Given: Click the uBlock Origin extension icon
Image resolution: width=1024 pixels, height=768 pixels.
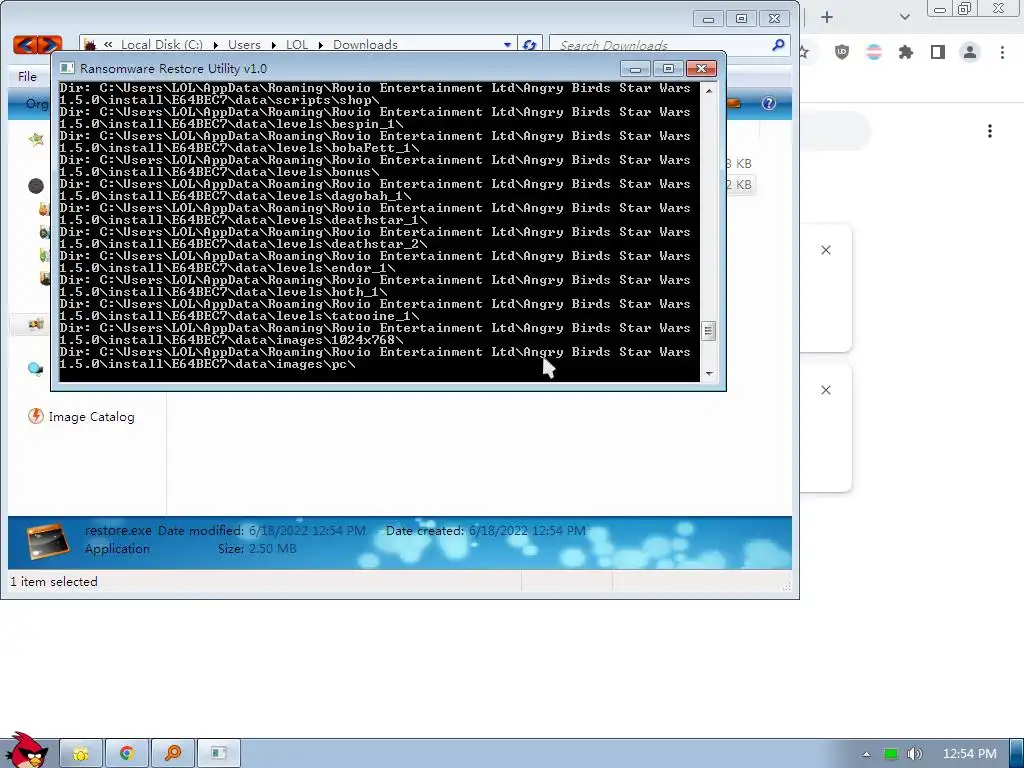Looking at the screenshot, I should point(842,52).
